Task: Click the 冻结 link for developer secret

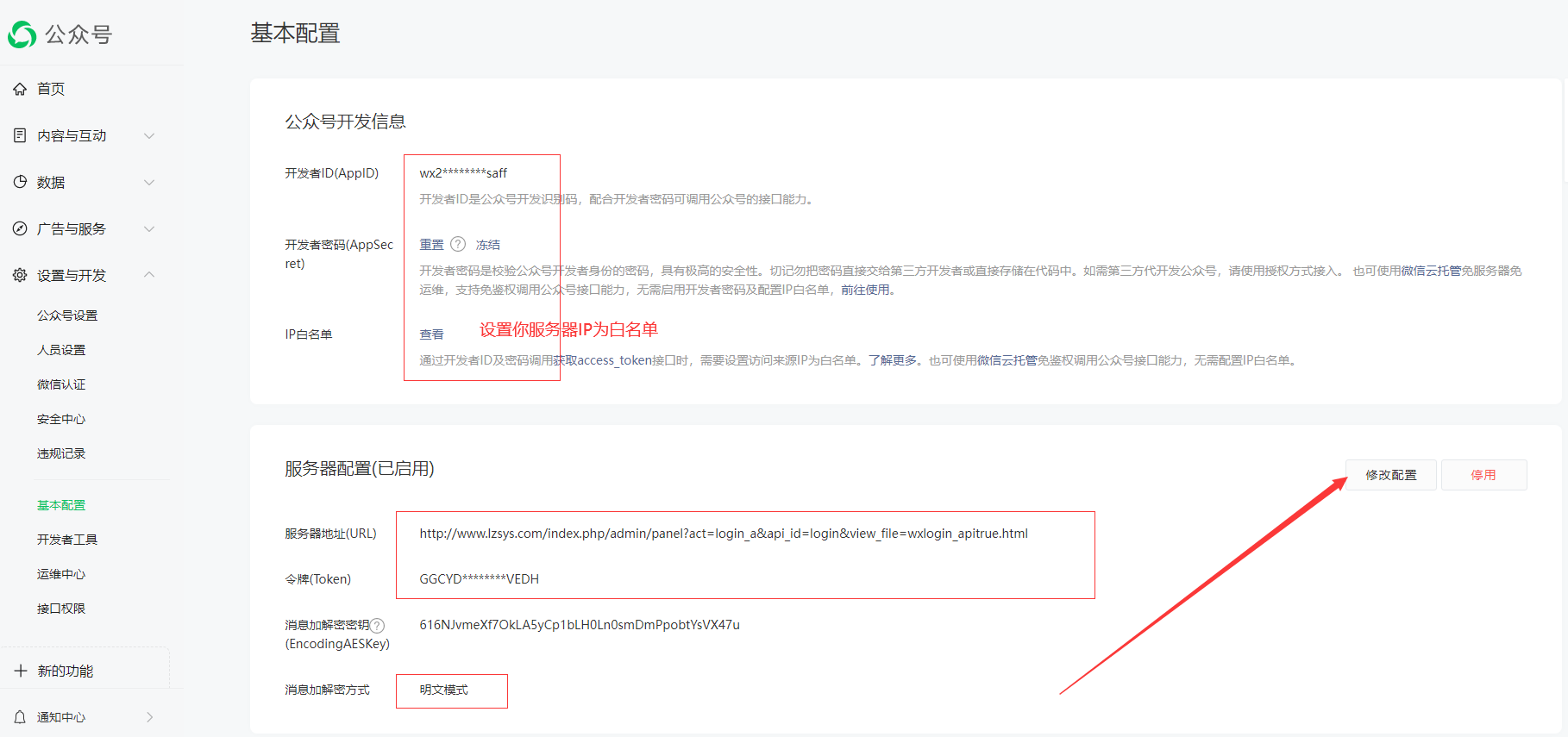Action: [488, 245]
